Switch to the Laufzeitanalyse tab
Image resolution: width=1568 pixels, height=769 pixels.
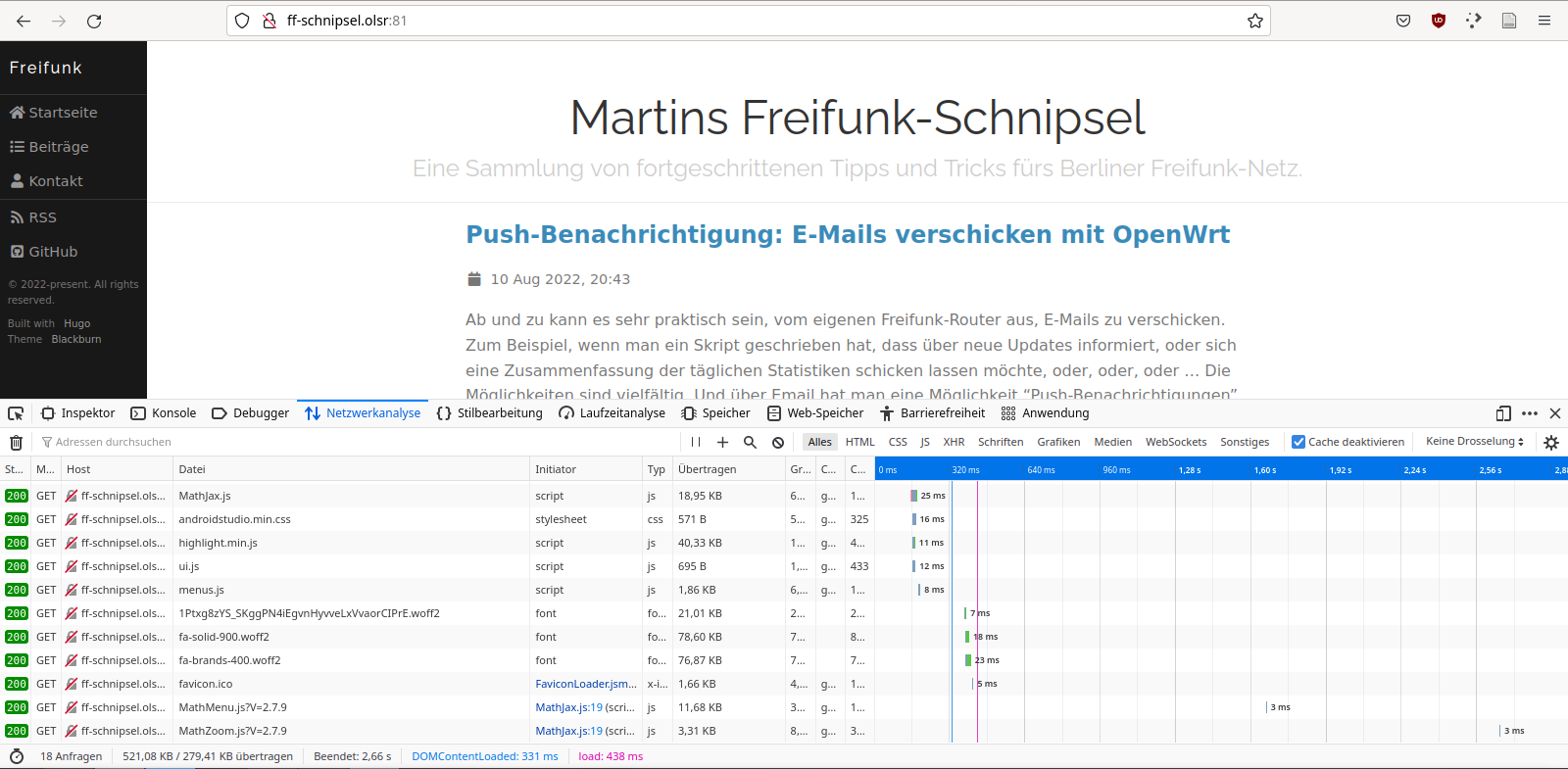(x=612, y=413)
